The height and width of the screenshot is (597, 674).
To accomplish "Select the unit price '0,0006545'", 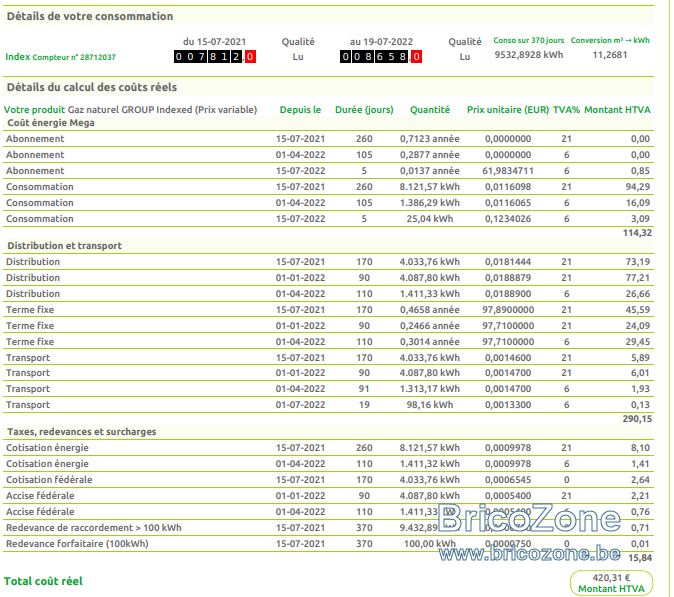I will (x=508, y=480).
